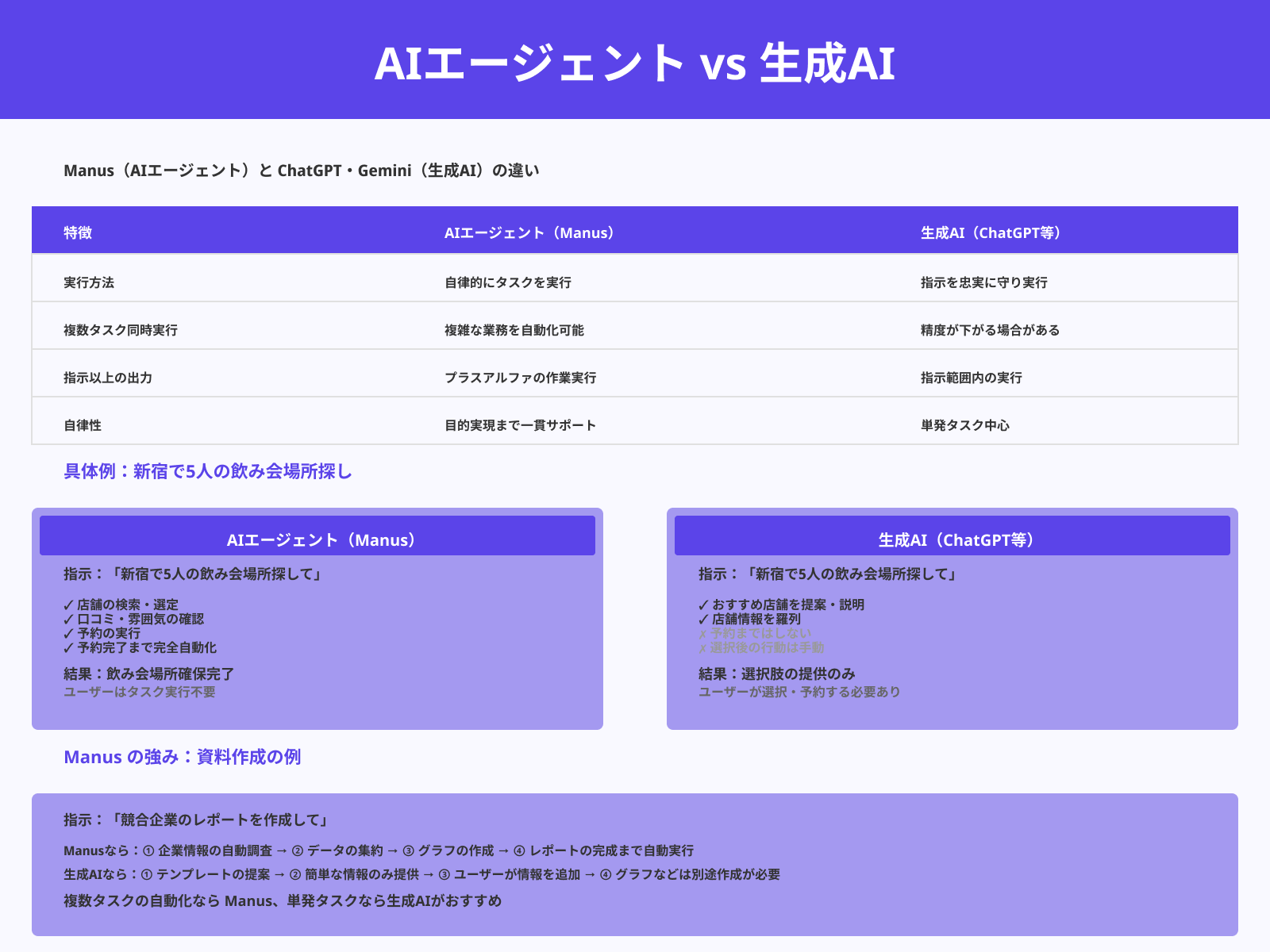The height and width of the screenshot is (952, 1270).
Task: Click the checkmark beside 予約完了まで完全自動化
Action: pos(68,647)
